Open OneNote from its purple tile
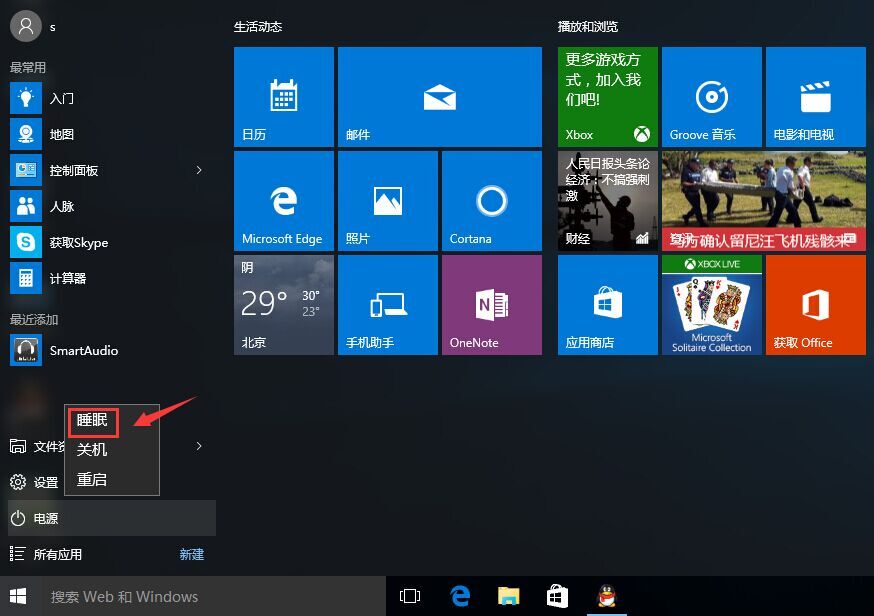Screen dimensions: 874x616 491,304
